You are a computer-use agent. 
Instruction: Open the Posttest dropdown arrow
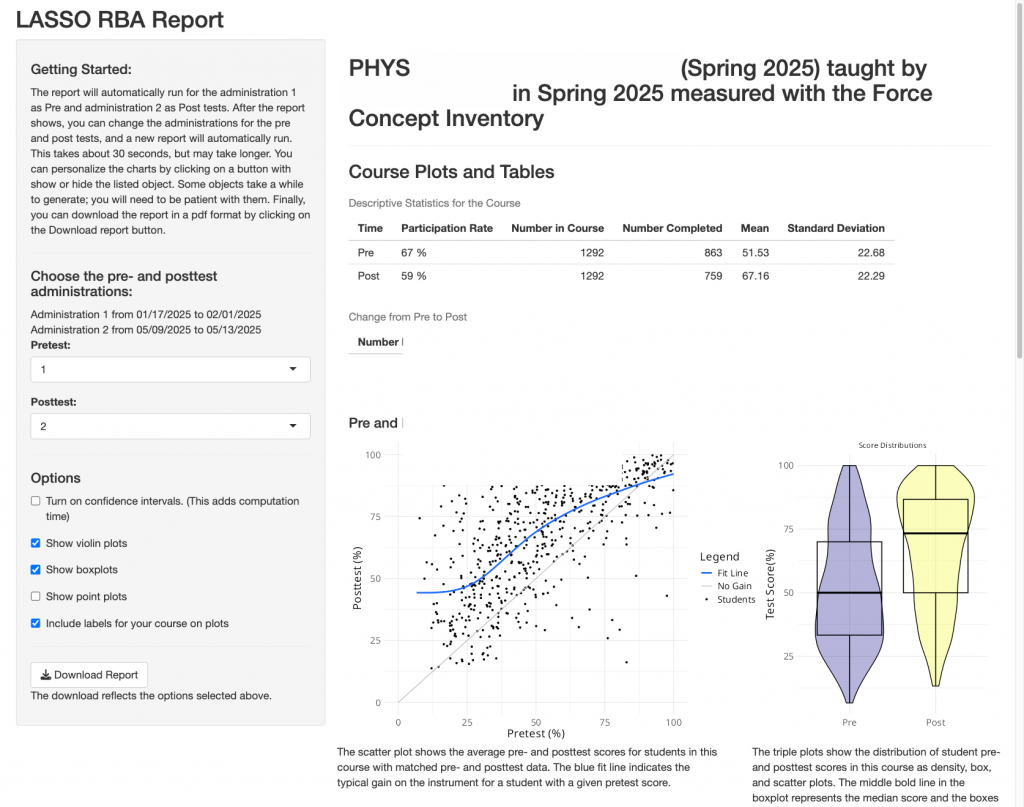293,426
